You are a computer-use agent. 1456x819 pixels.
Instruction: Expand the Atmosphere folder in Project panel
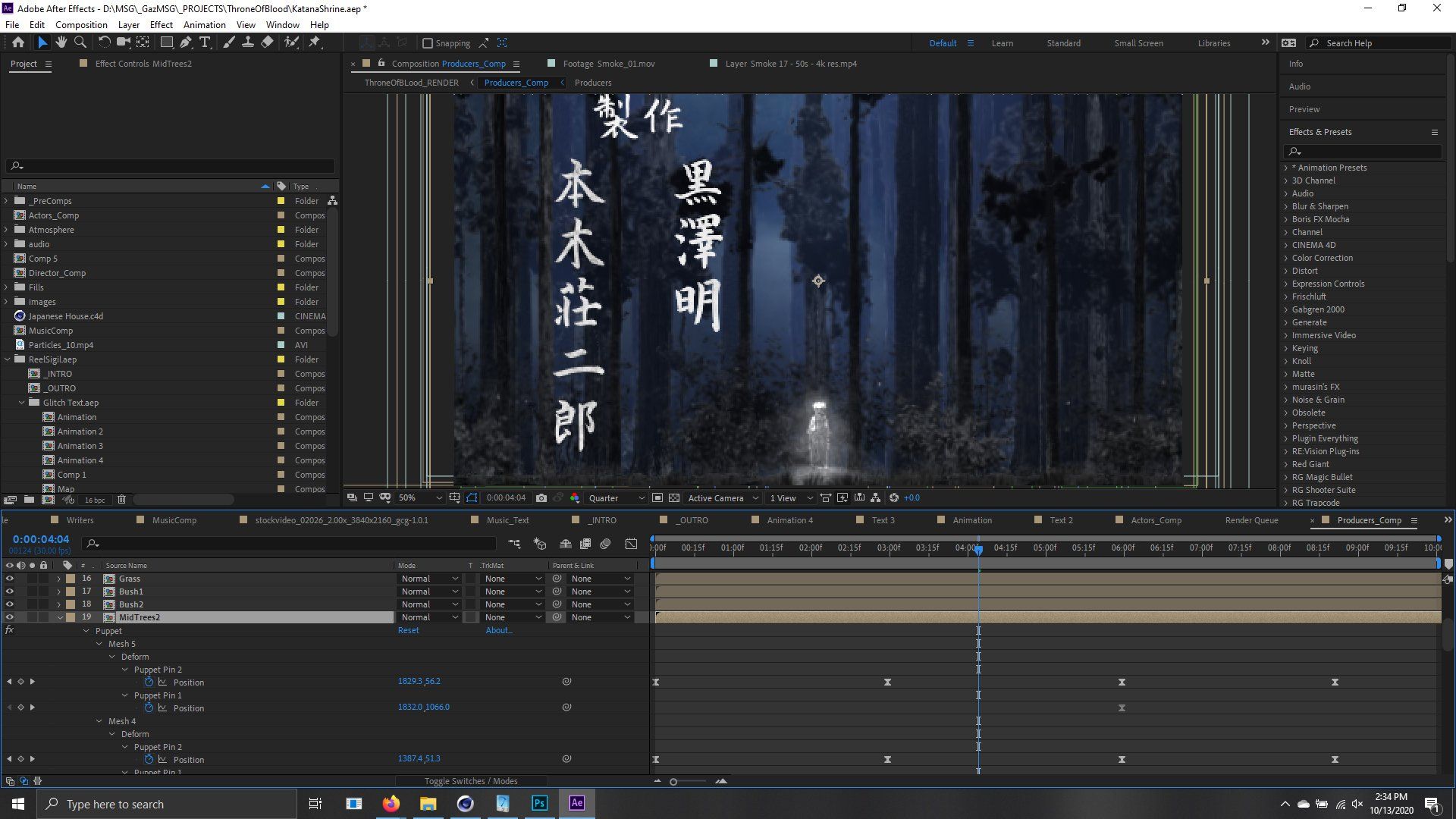point(7,230)
